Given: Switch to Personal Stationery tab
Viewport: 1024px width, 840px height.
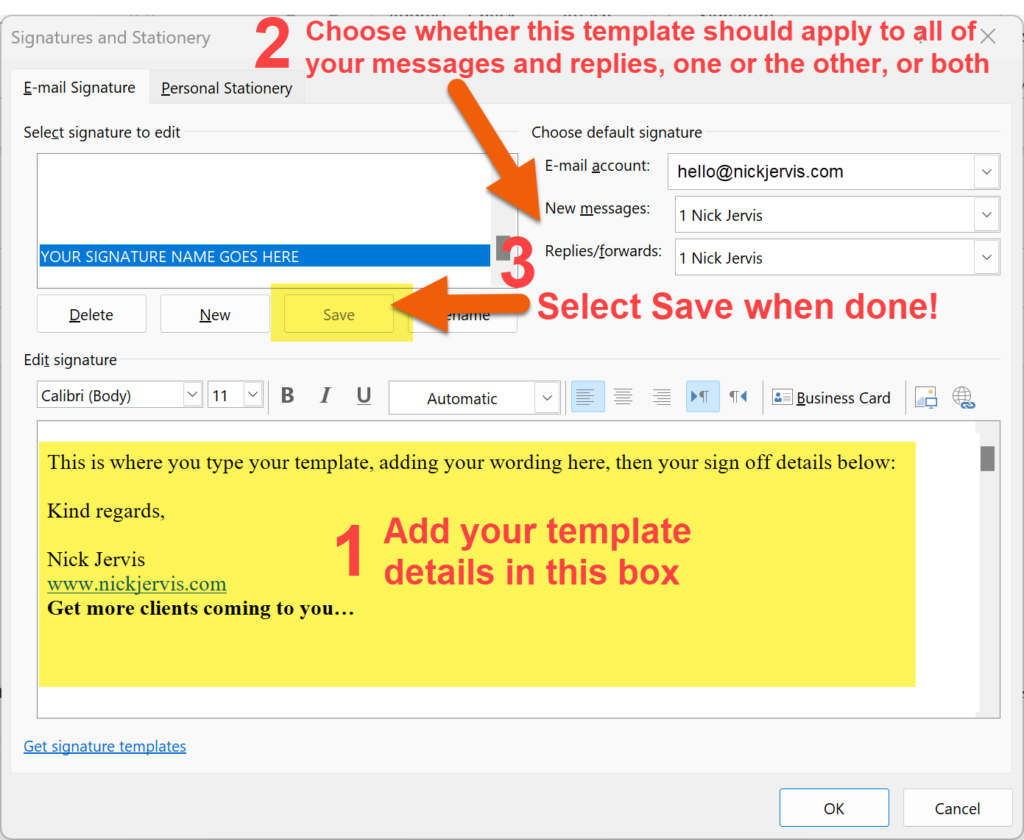Looking at the screenshot, I should [x=227, y=88].
